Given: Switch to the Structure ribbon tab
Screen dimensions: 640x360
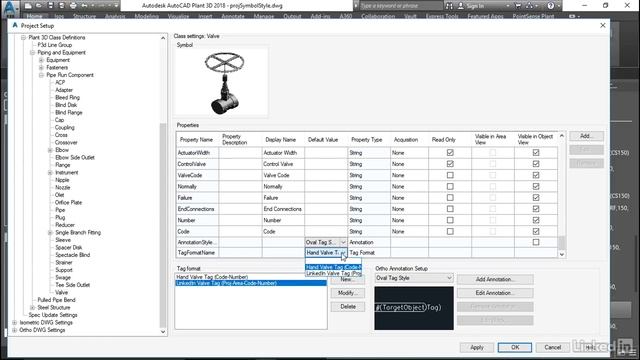Looking at the screenshot, I should click(x=84, y=16).
